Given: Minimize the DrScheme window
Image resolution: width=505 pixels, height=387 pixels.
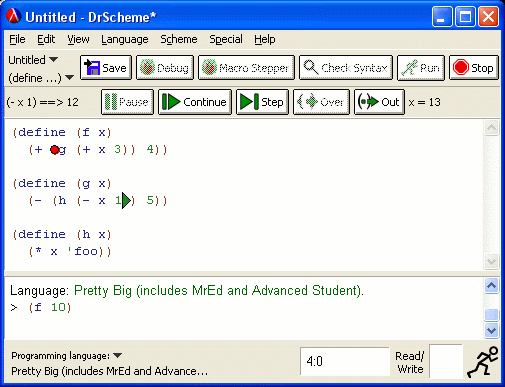Looking at the screenshot, I should [442, 16].
